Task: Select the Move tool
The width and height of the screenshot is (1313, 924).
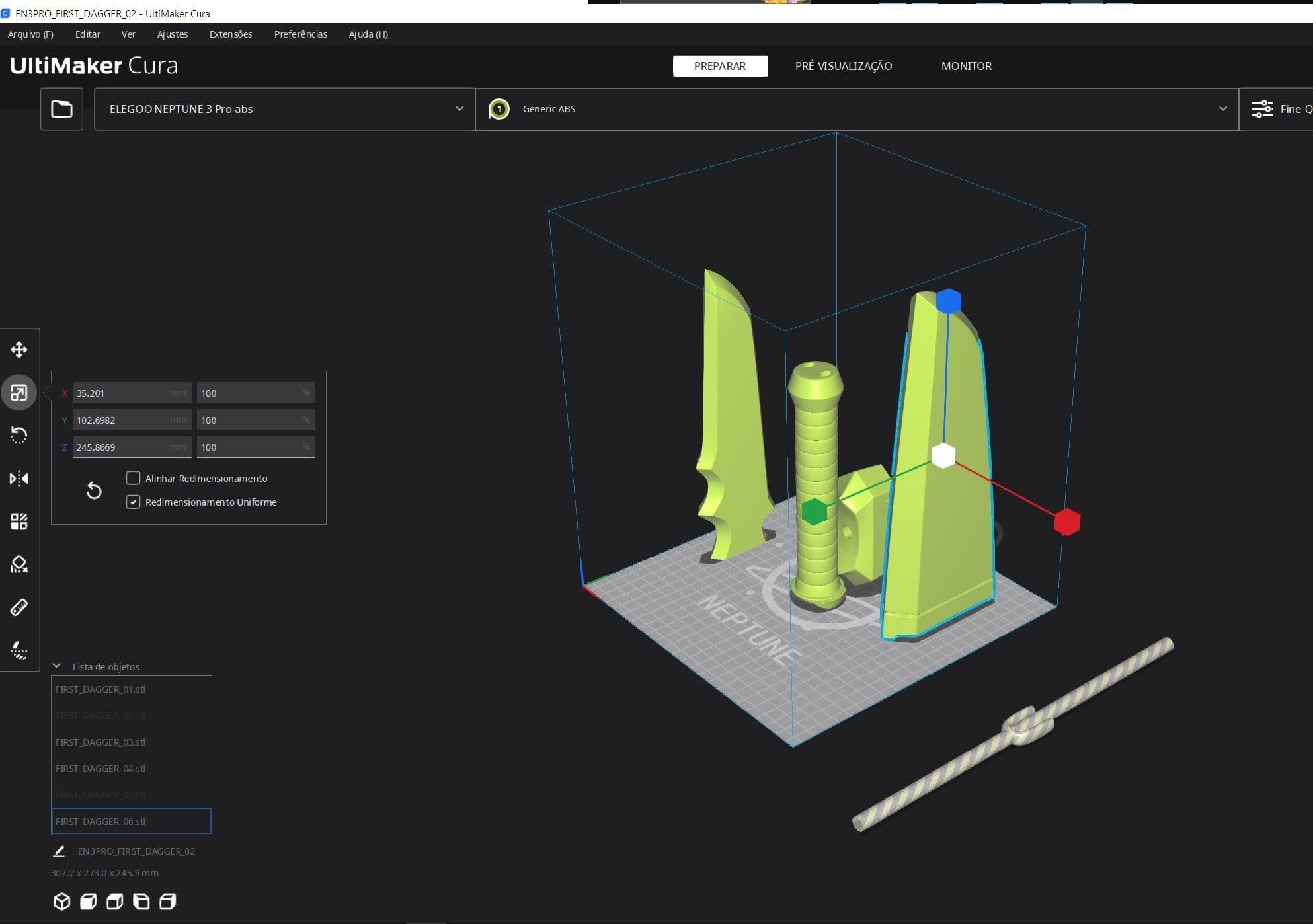Action: coord(19,350)
